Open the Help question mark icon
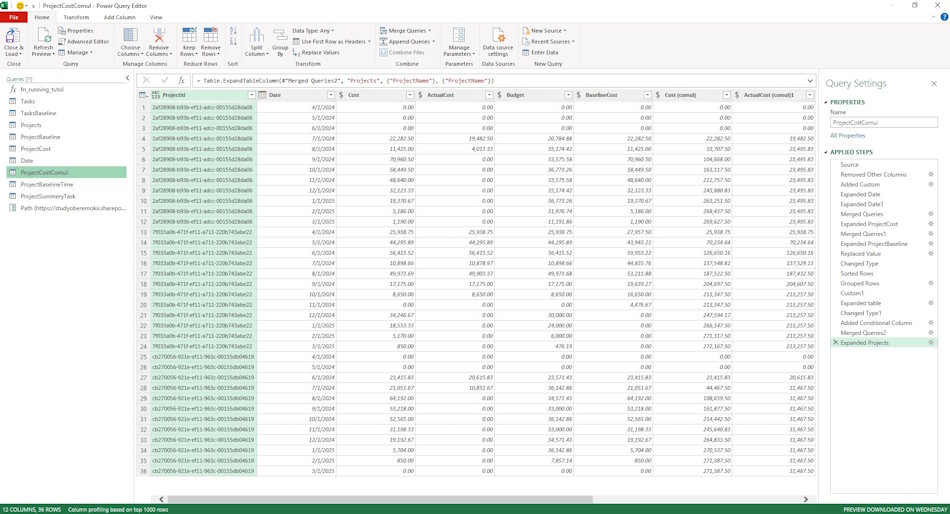 (943, 17)
